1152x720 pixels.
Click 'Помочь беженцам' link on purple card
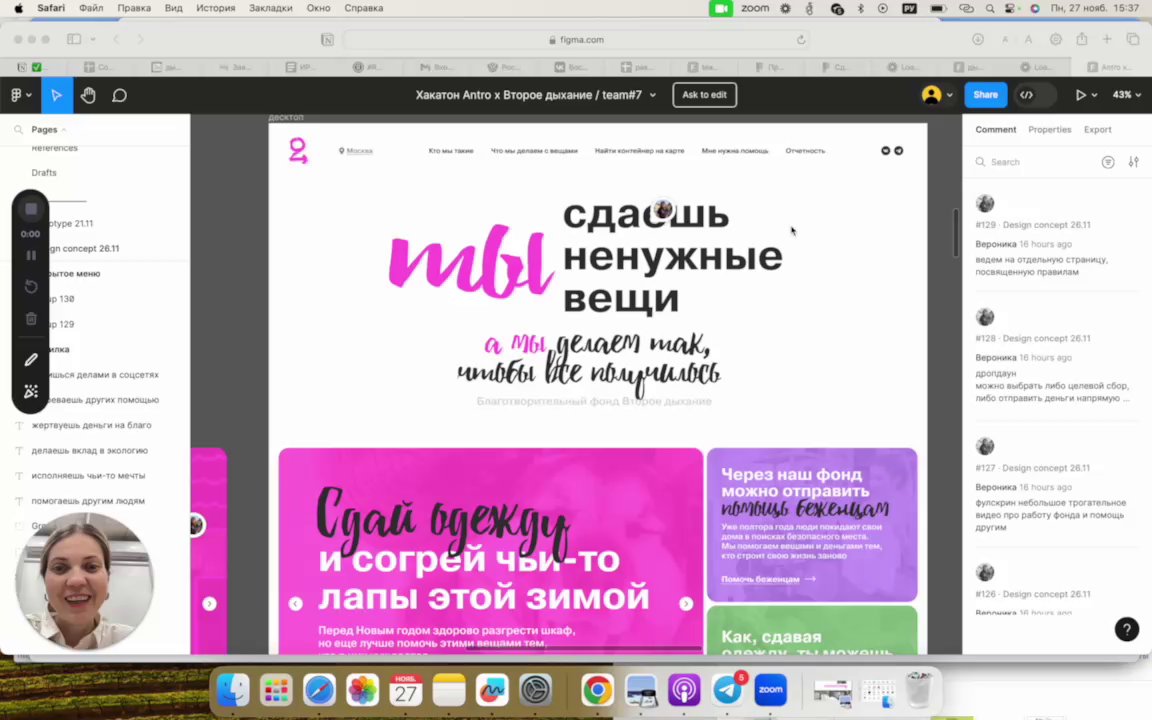(768, 579)
